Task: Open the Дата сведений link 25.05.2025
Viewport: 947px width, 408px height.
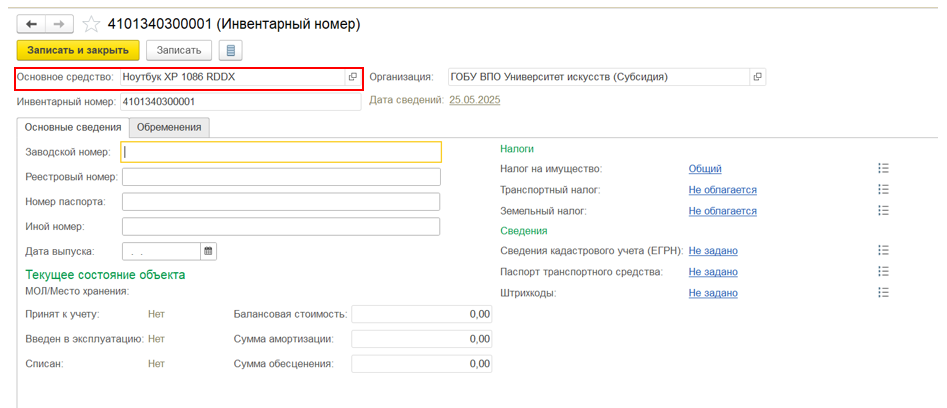Action: (475, 100)
